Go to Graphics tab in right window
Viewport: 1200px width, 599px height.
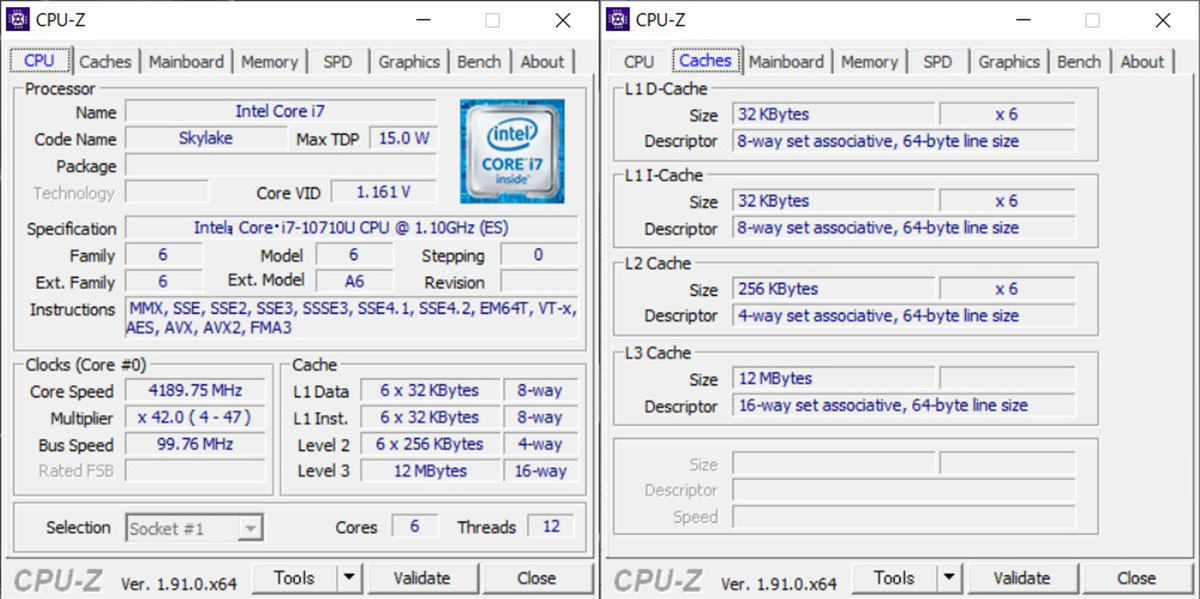[1008, 61]
